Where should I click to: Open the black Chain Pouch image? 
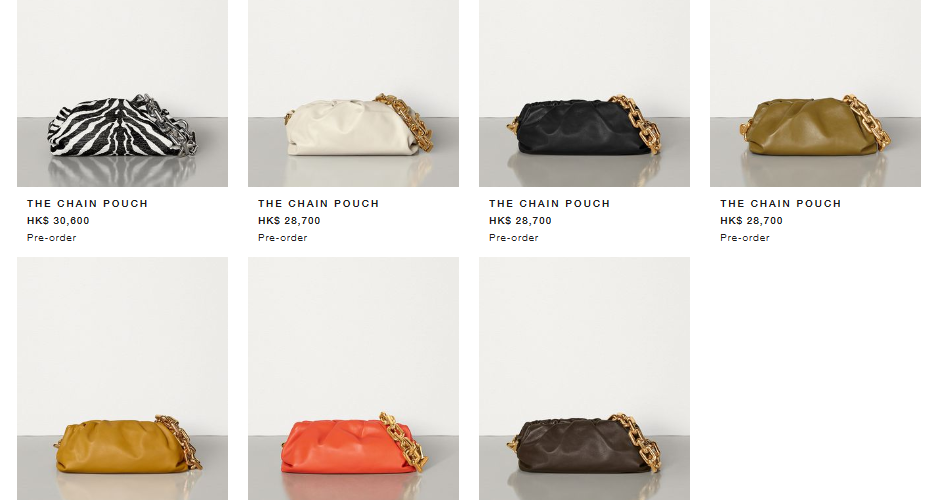[585, 93]
